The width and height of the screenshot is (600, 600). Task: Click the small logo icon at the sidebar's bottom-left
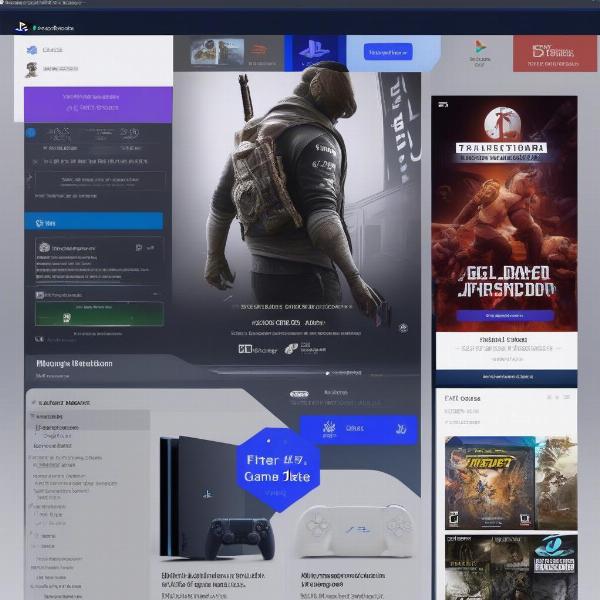pos(39,339)
